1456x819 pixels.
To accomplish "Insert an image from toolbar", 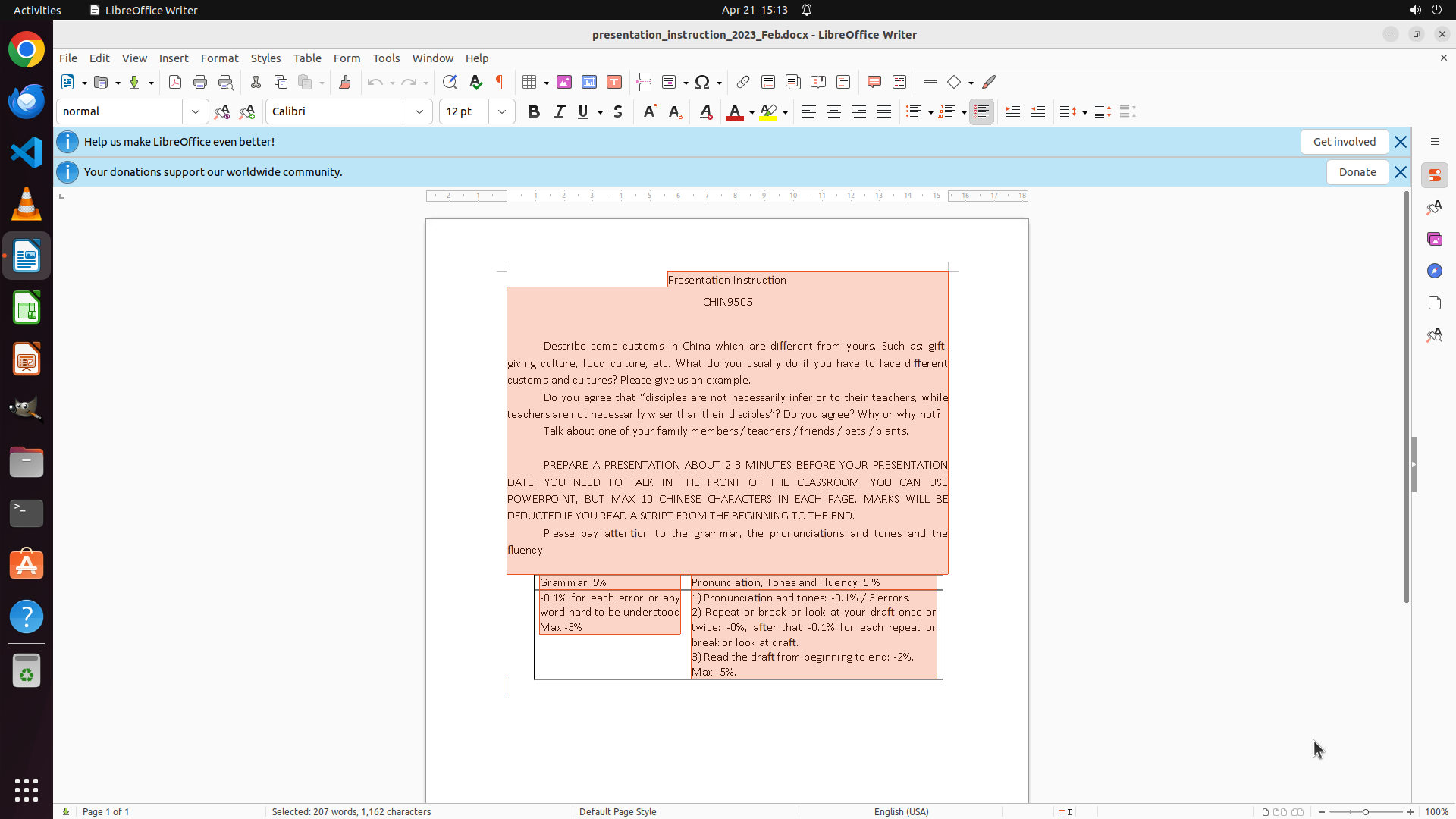I will pyautogui.click(x=564, y=82).
